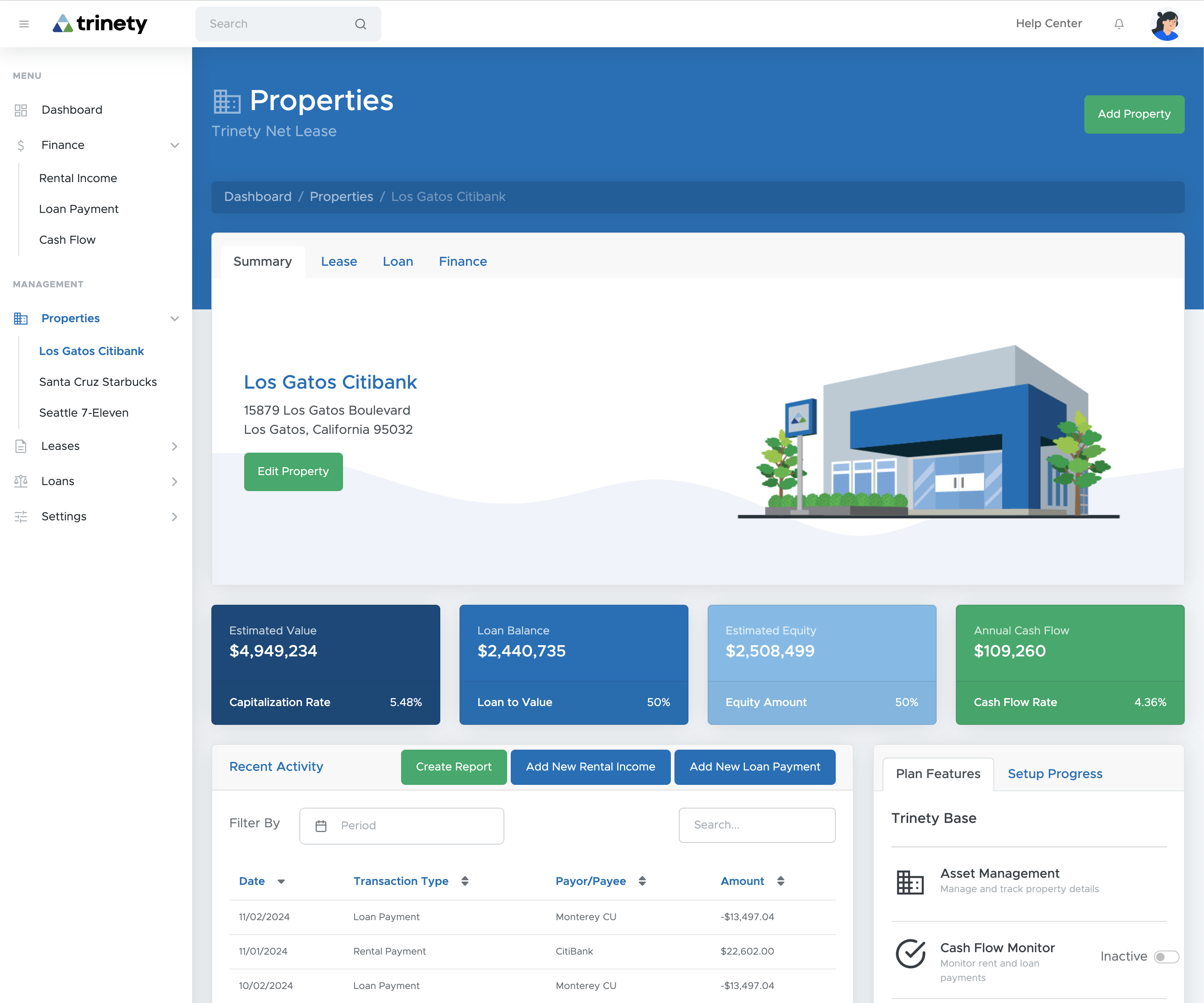The width and height of the screenshot is (1204, 1003).
Task: Click the Leases document icon
Action: point(21,446)
